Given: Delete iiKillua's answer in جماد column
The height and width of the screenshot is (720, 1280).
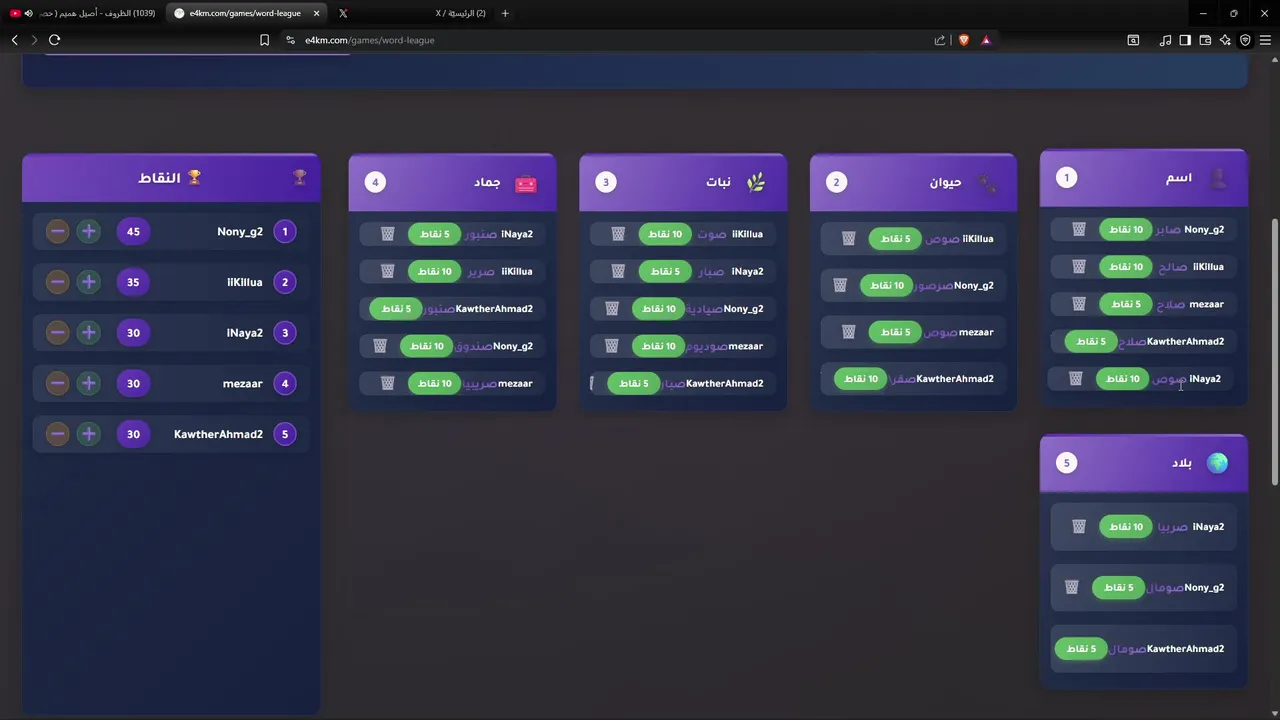Looking at the screenshot, I should pyautogui.click(x=388, y=271).
